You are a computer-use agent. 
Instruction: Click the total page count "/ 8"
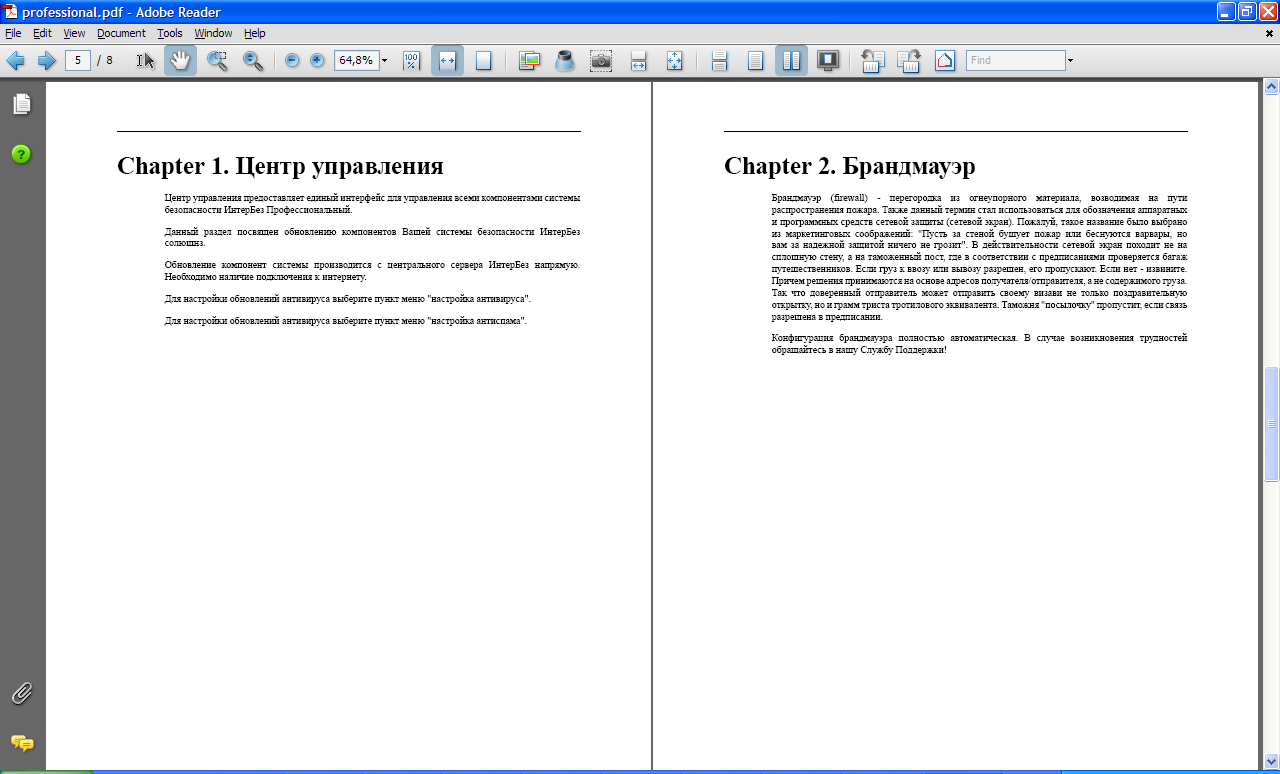tap(105, 61)
